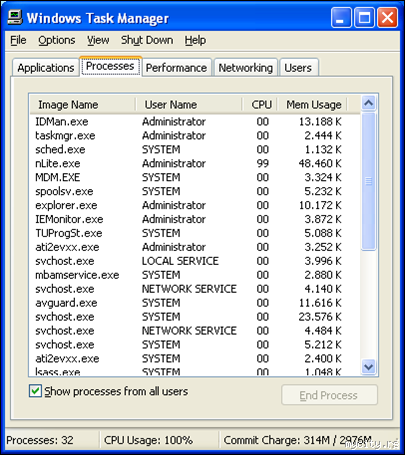Viewport: 405px width, 455px height.
Task: Select the avguard.exe process
Action: click(195, 303)
